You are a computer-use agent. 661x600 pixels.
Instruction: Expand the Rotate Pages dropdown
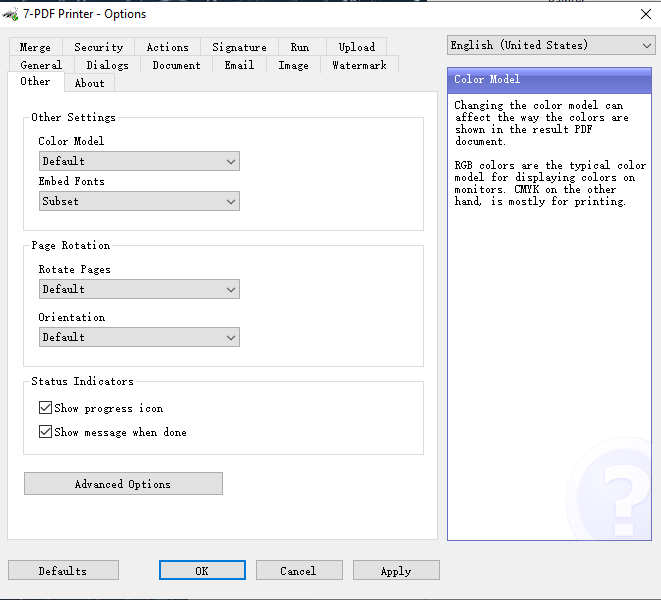pos(139,289)
